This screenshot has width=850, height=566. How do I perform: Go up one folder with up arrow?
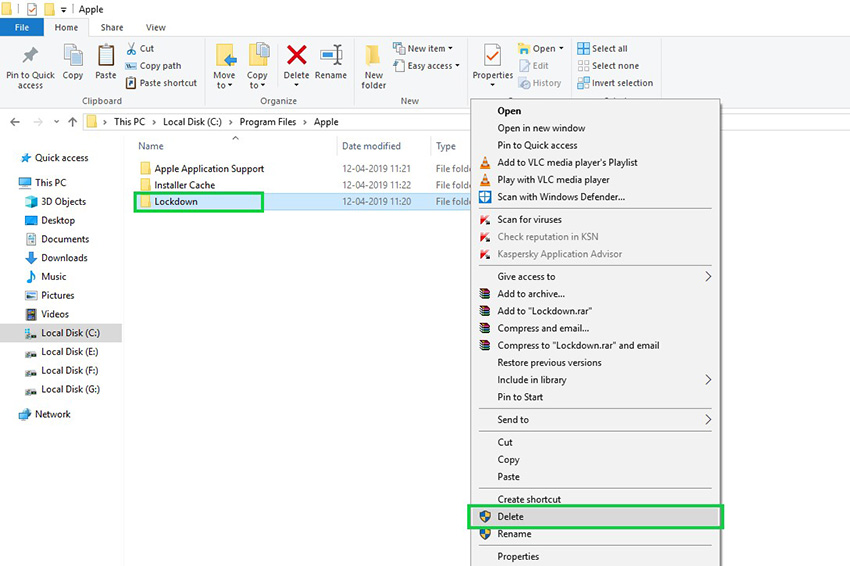pos(72,122)
